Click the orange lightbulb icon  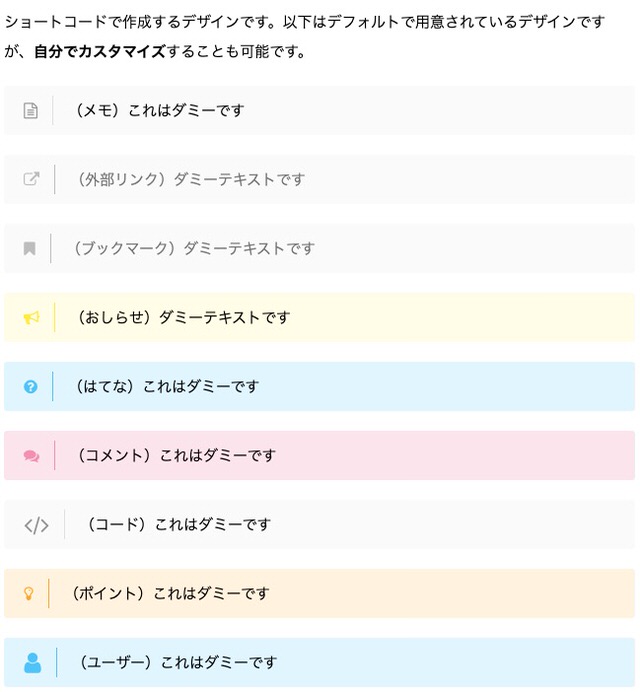29,593
